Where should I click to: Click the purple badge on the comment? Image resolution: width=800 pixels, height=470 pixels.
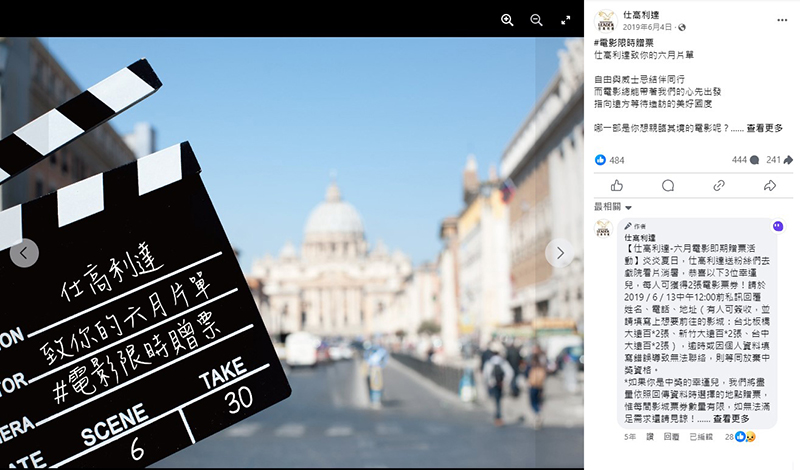tap(778, 226)
